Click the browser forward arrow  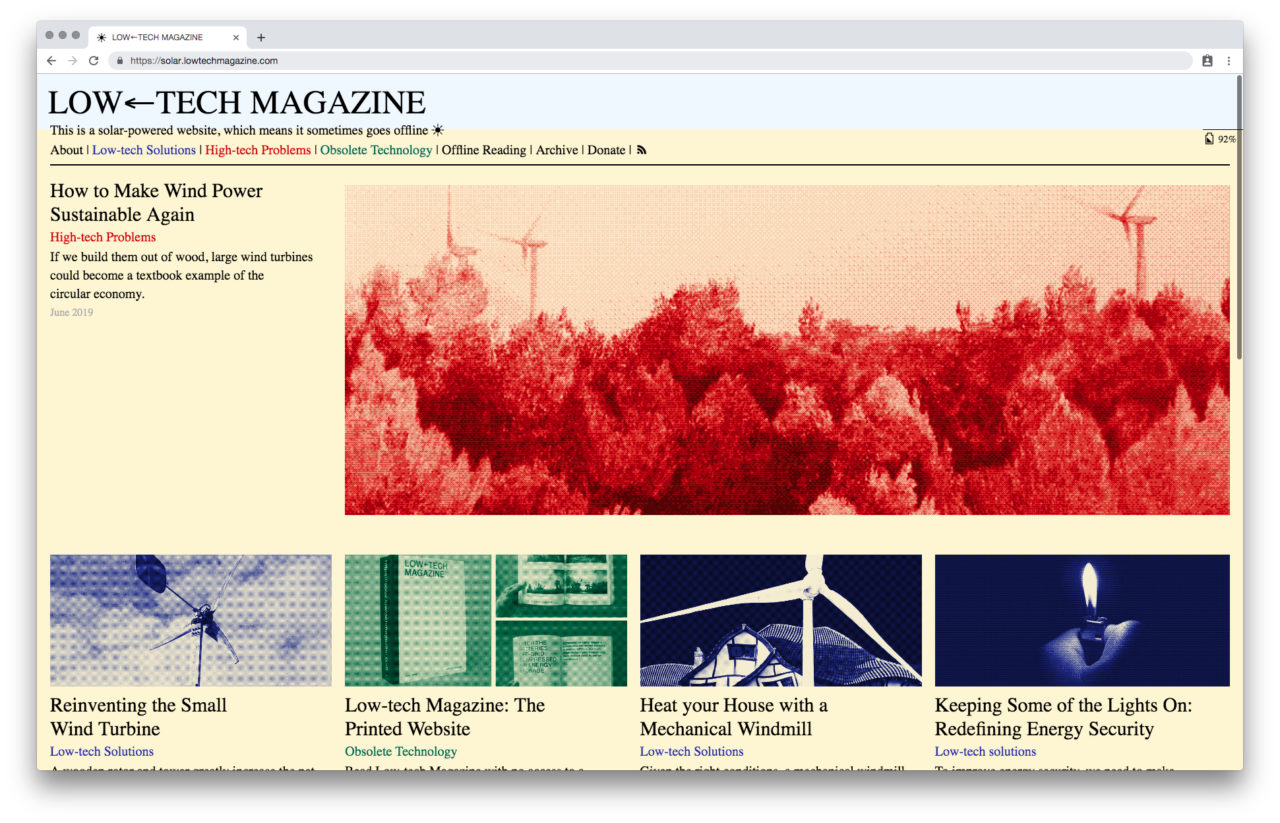72,61
